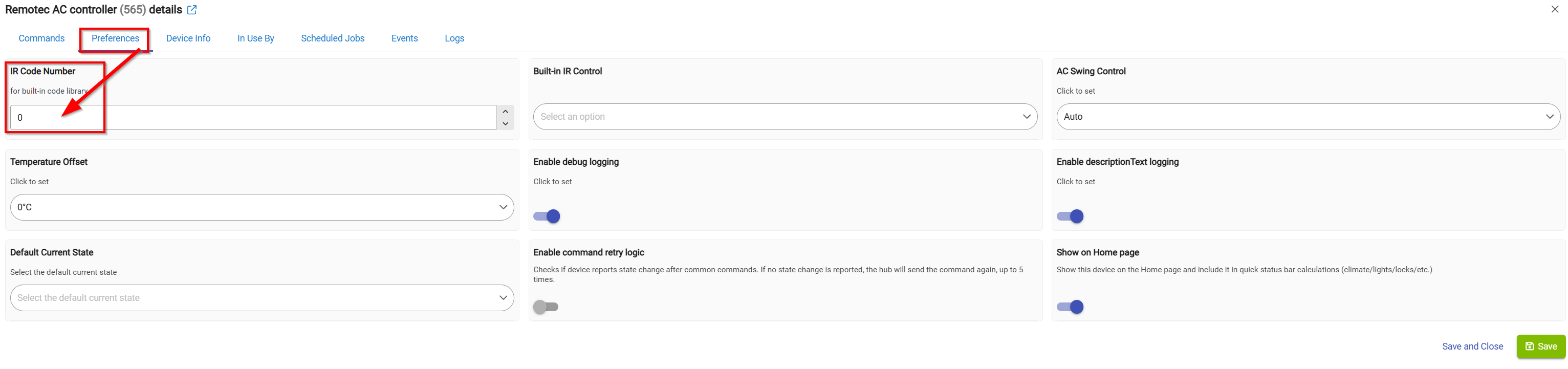
Task: Enable command retry logic switch
Action: [x=546, y=307]
